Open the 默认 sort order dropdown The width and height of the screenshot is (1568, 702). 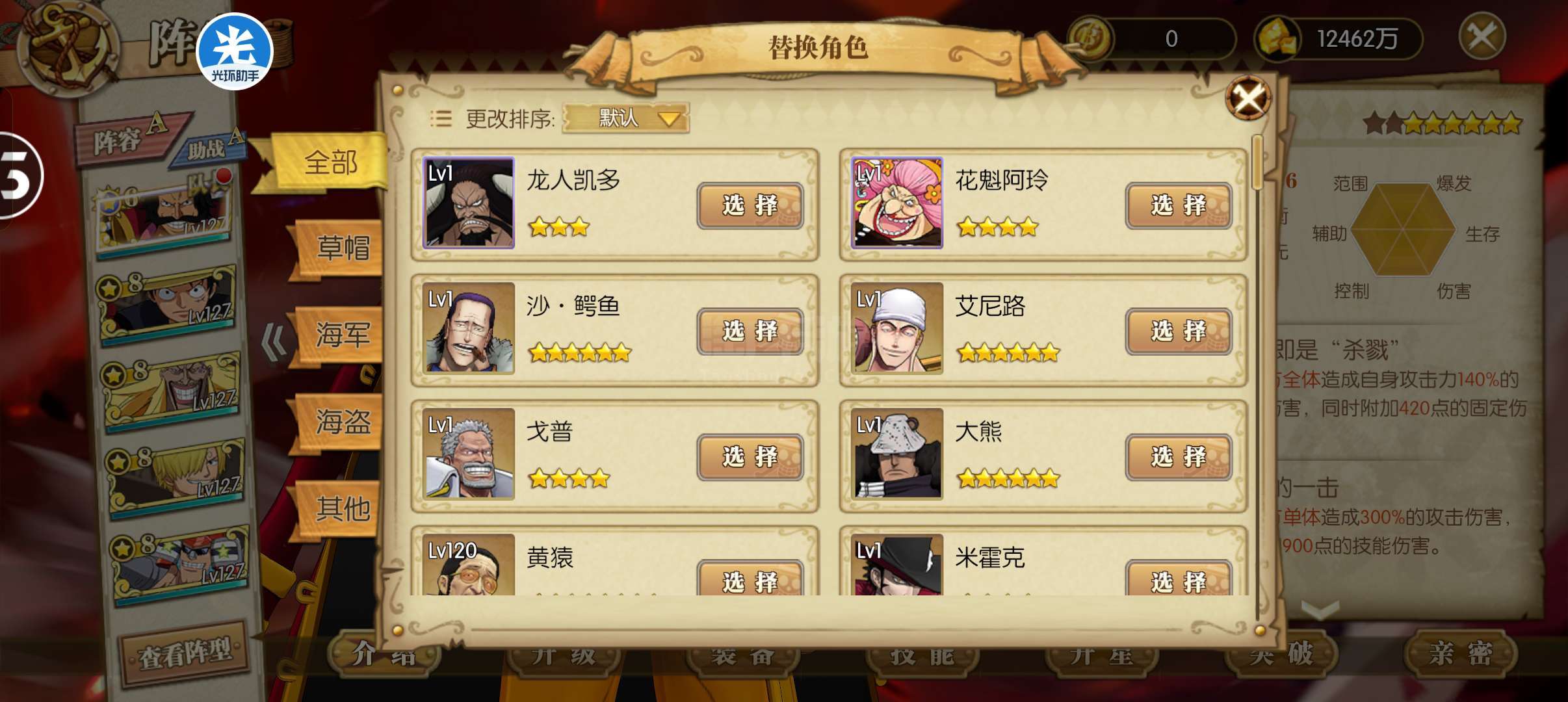(x=625, y=118)
